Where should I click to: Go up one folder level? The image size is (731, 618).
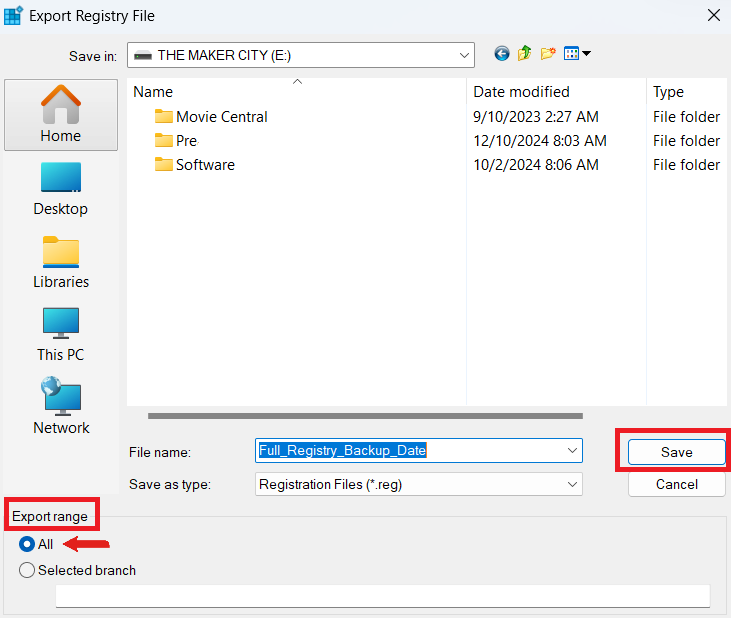(x=524, y=54)
